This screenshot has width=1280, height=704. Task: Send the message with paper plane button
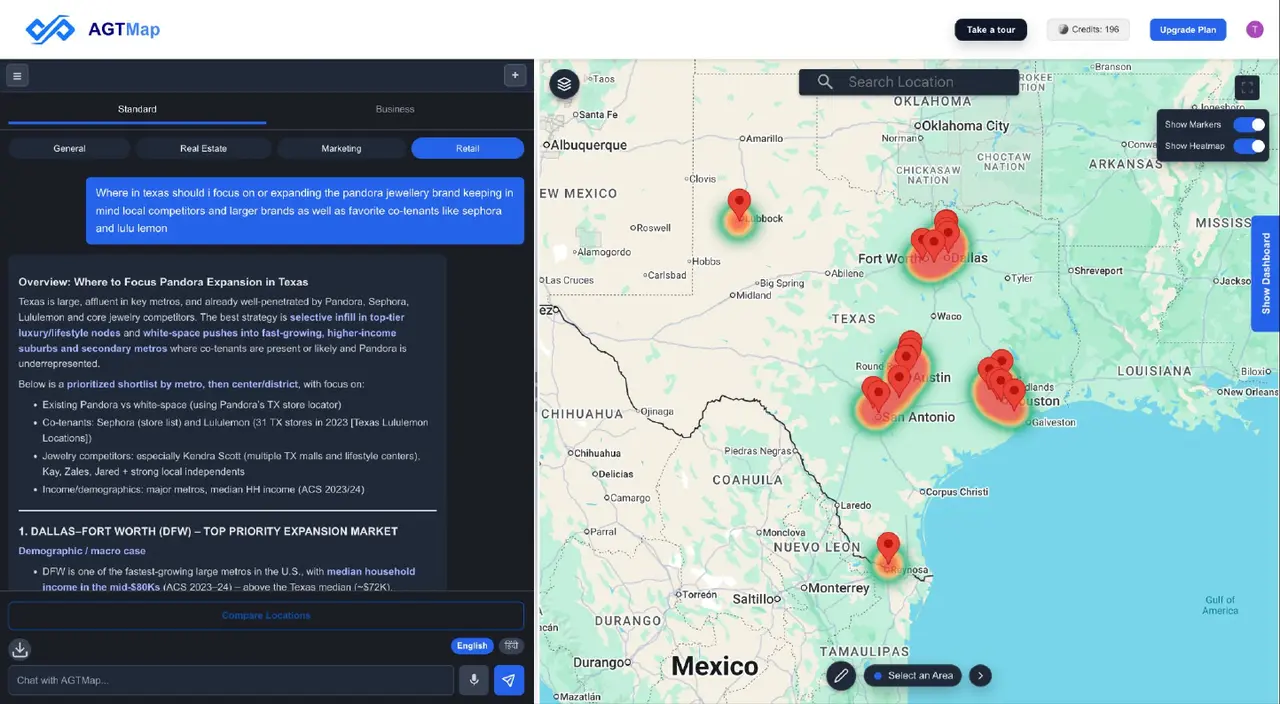point(509,680)
